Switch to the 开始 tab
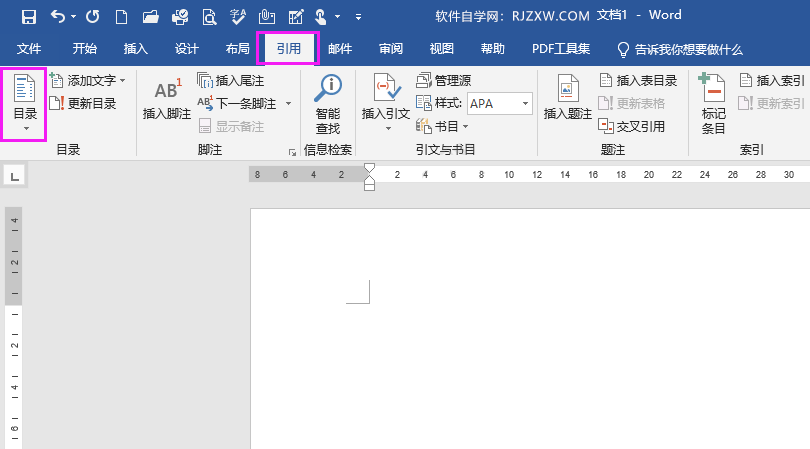810x449 pixels. tap(85, 49)
